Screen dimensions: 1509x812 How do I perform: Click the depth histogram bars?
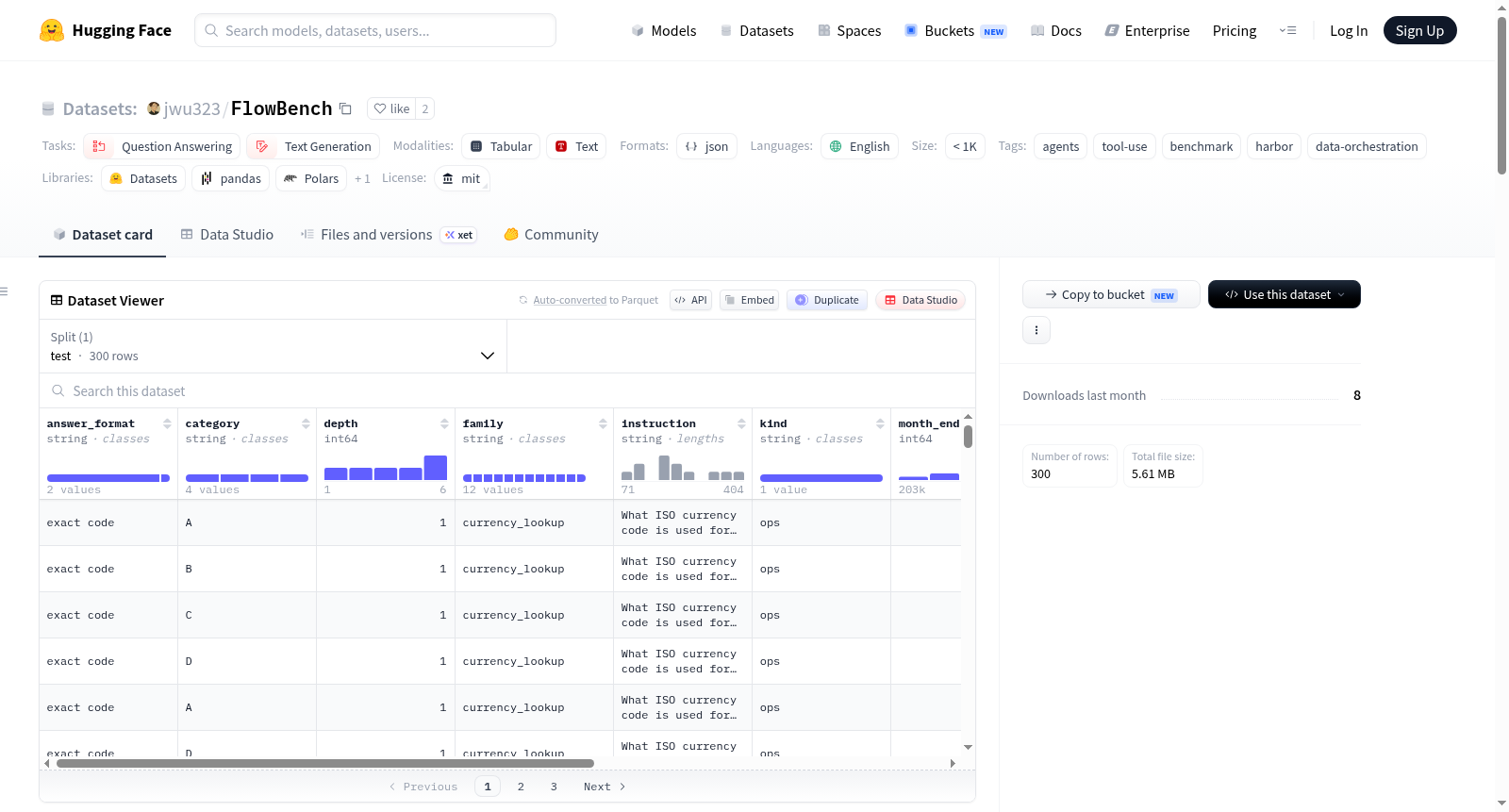[x=385, y=468]
